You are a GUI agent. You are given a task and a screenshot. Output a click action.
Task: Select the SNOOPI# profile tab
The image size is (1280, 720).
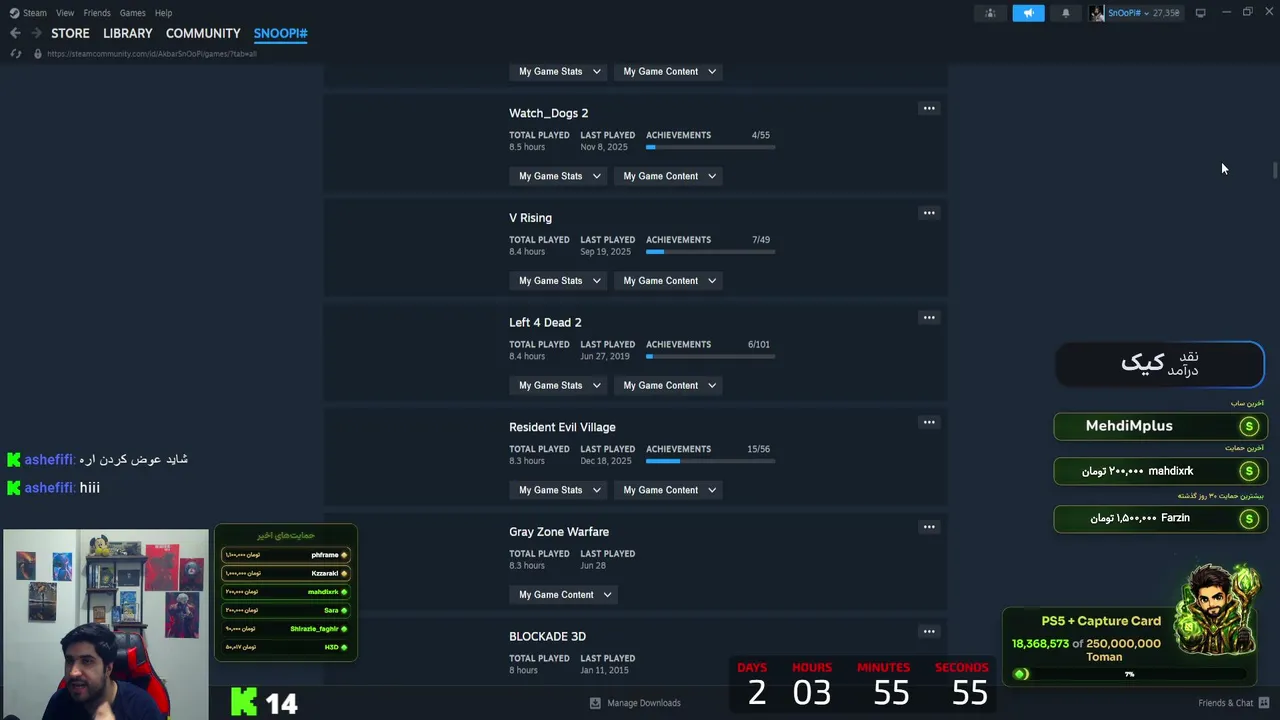click(x=280, y=33)
